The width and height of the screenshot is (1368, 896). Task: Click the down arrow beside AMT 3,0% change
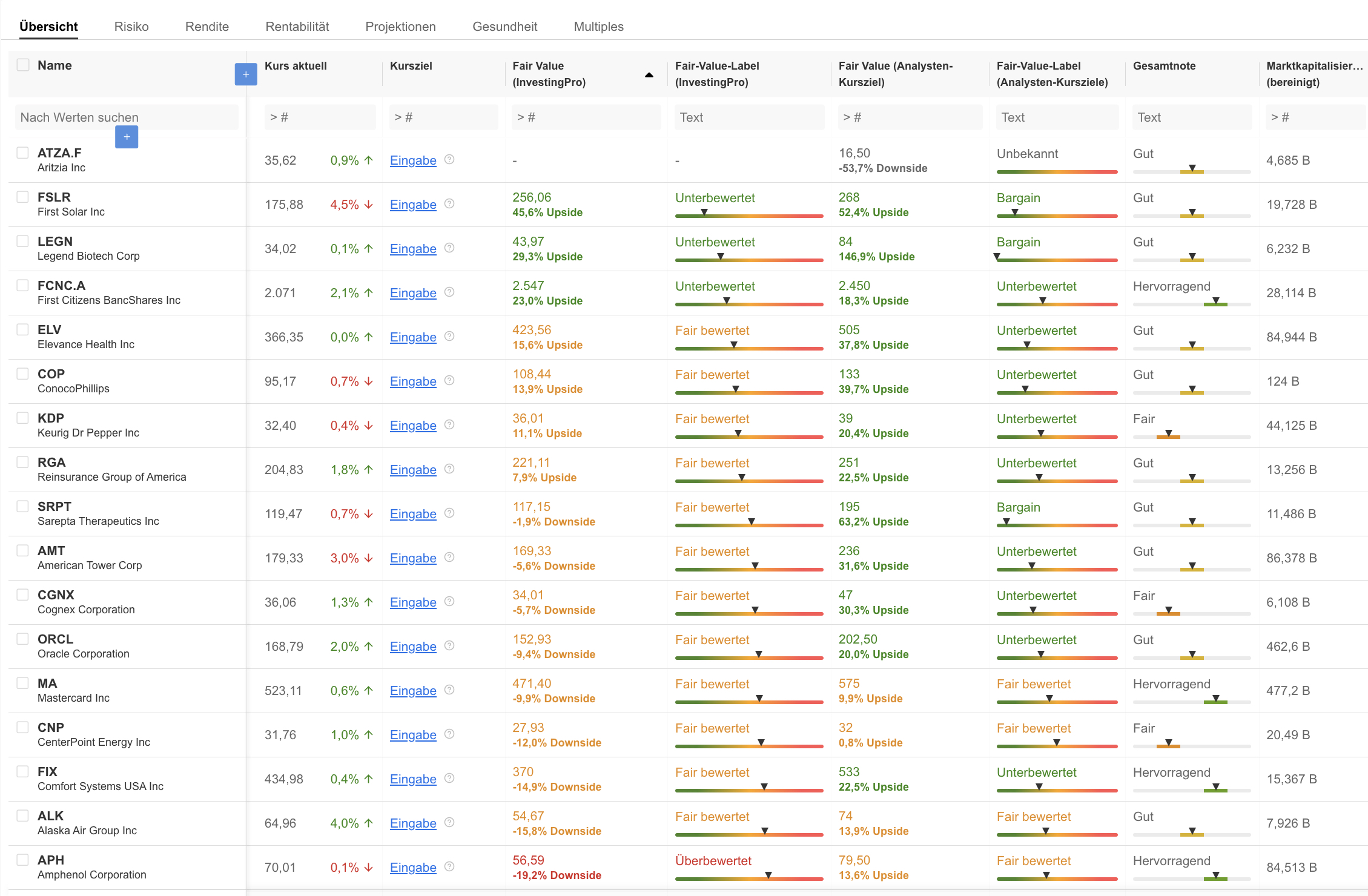point(369,558)
